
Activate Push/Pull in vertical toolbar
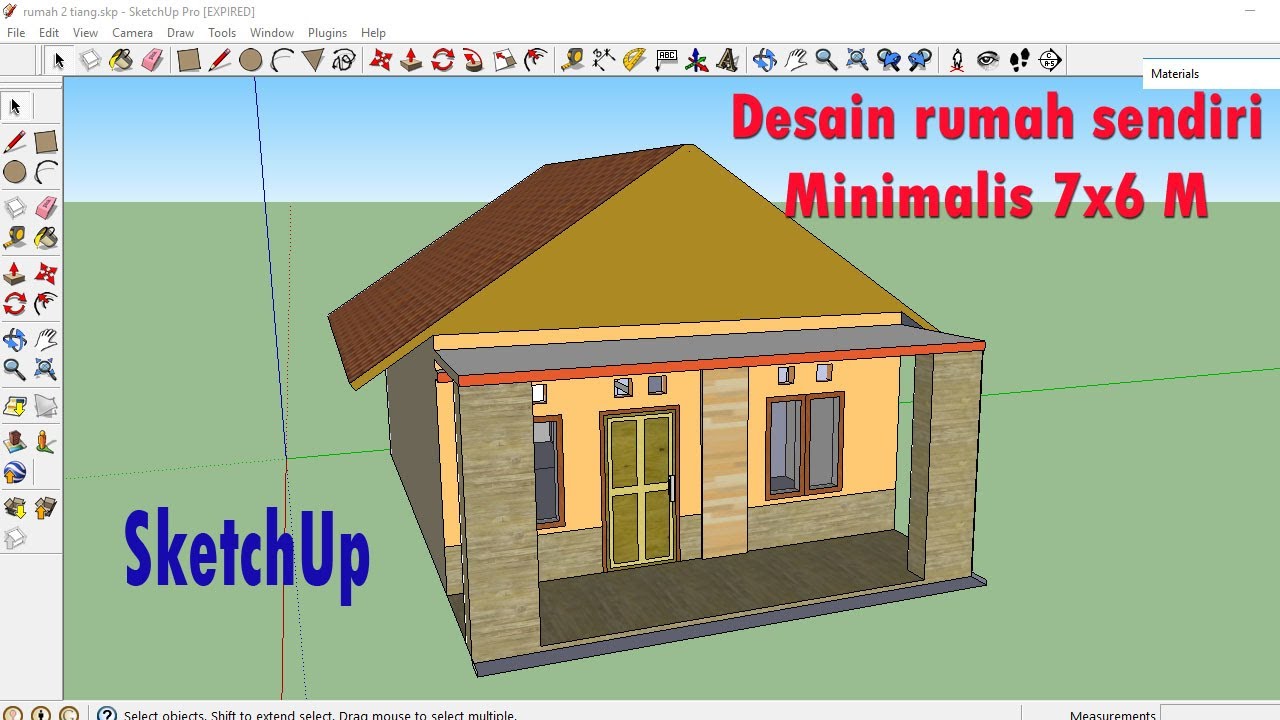[15, 273]
